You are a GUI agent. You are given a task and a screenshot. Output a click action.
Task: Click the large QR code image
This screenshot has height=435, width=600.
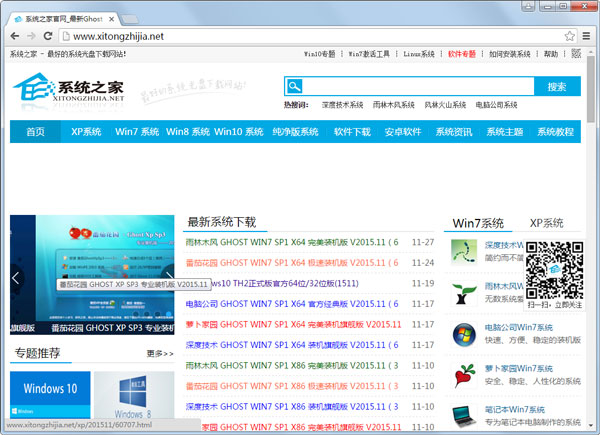(554, 270)
